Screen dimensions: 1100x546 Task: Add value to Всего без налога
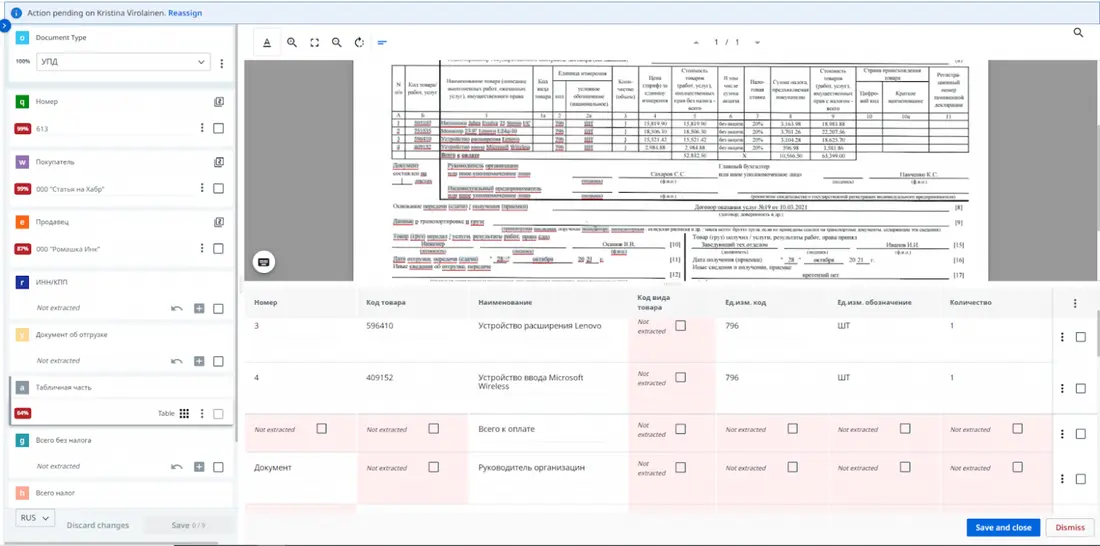199,467
